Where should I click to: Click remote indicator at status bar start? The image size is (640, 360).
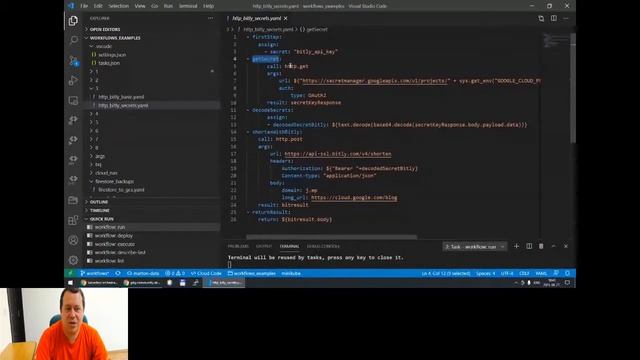click(70, 273)
